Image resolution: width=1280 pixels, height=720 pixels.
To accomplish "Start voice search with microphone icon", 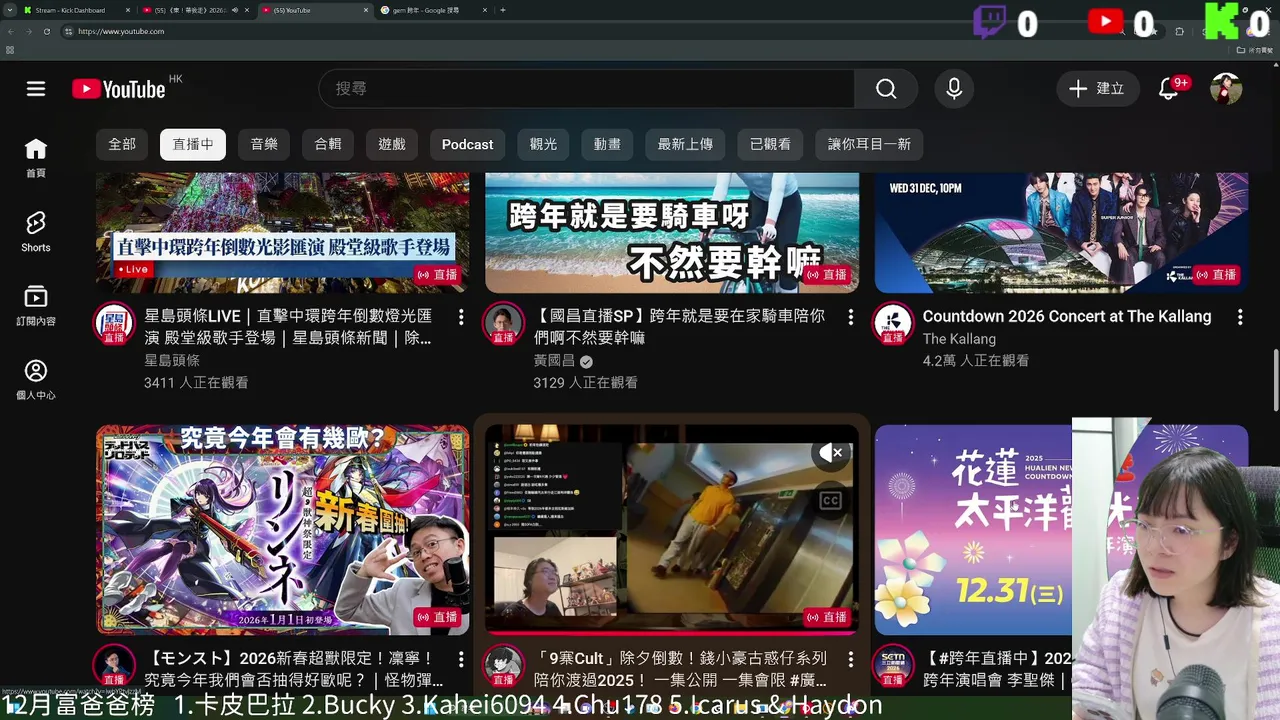I will pyautogui.click(x=954, y=89).
